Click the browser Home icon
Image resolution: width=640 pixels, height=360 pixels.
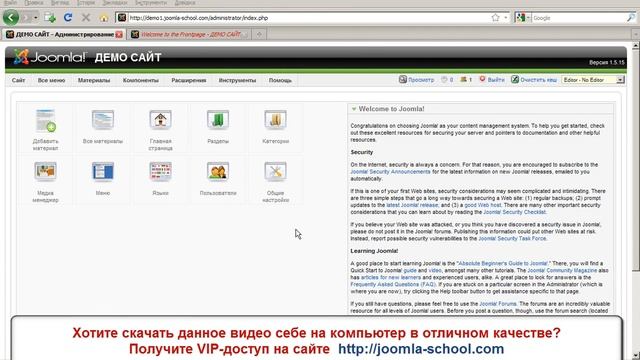pos(104,18)
